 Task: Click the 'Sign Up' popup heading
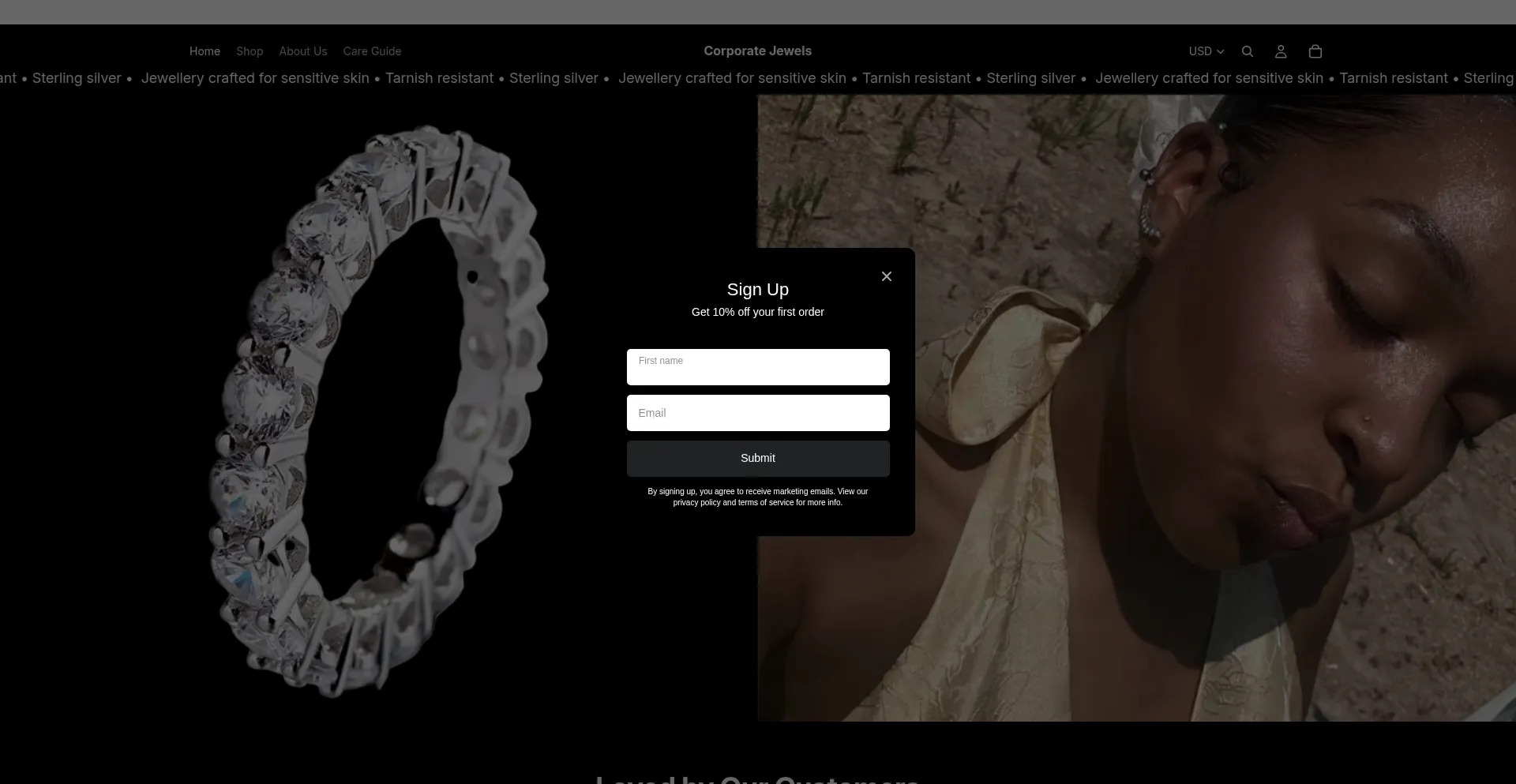point(758,290)
